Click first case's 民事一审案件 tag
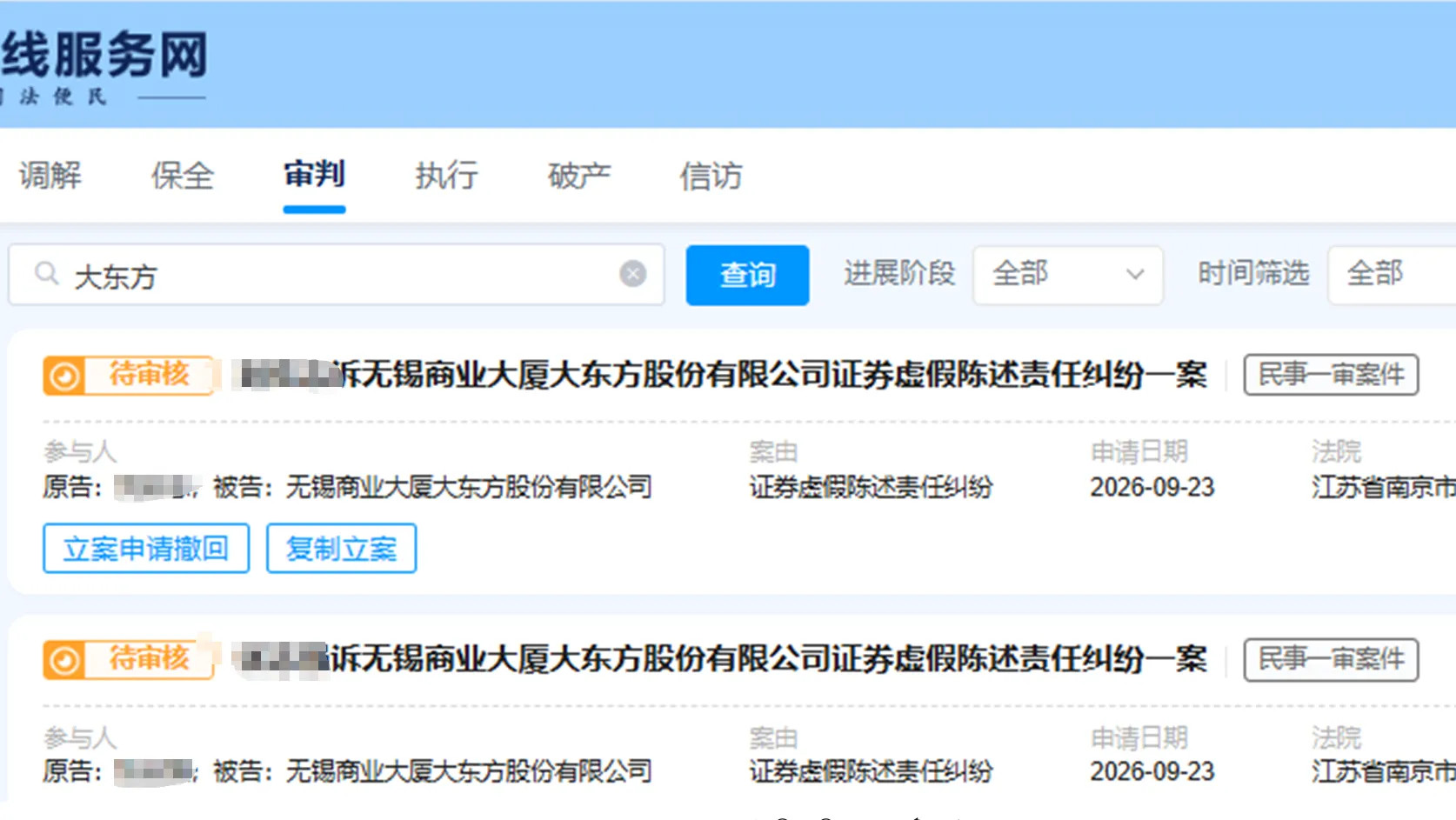Image resolution: width=1456 pixels, height=820 pixels. coord(1331,375)
